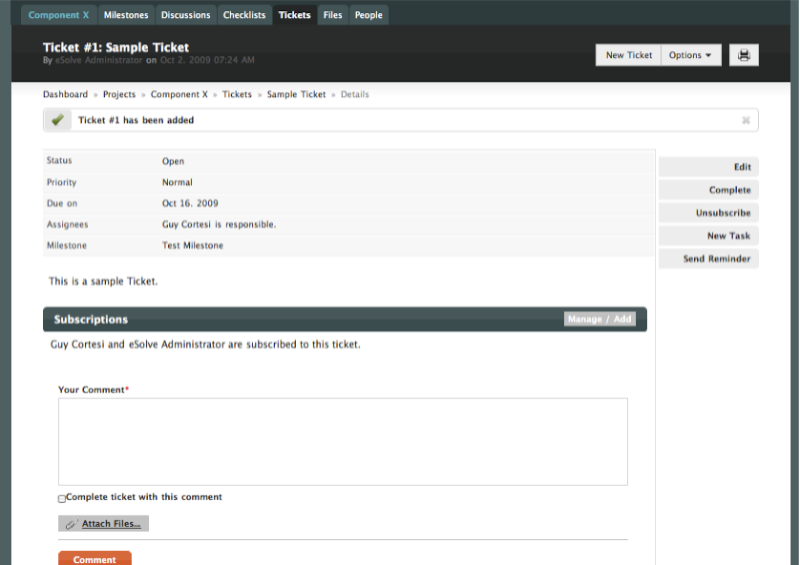Go to the Discussions tab
This screenshot has width=800, height=565.
[186, 15]
